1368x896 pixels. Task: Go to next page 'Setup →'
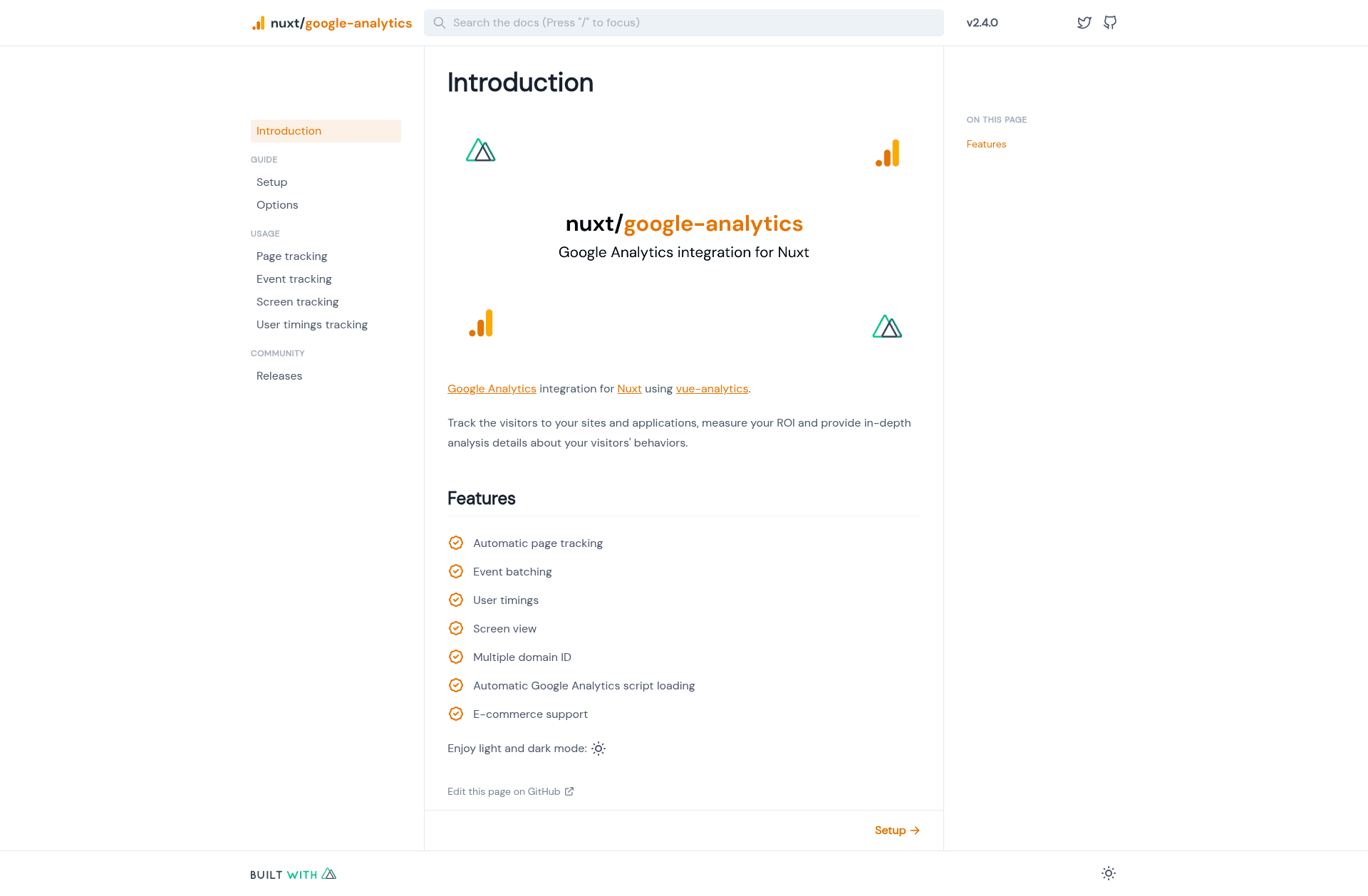[x=897, y=830]
